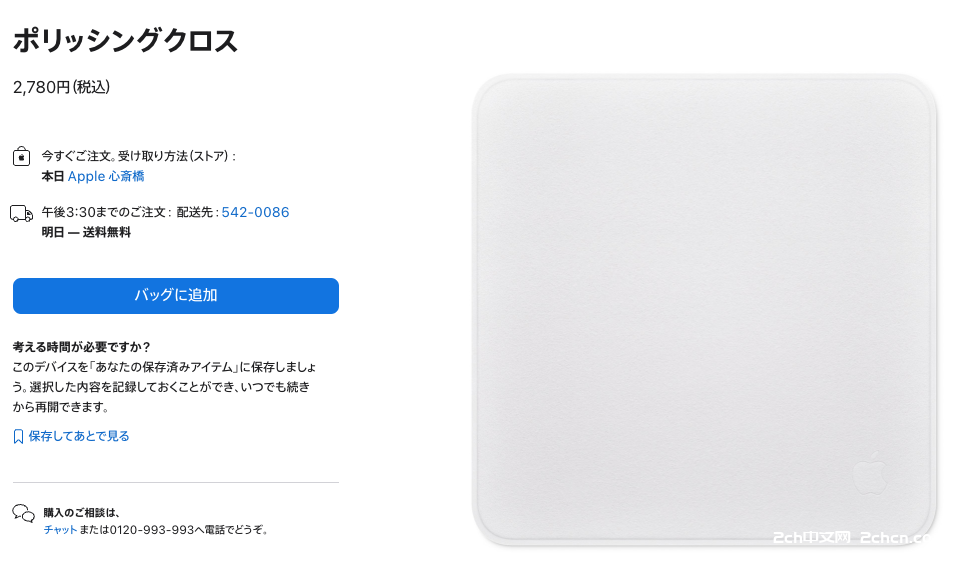Click the chat bubbles icon
Image resolution: width=975 pixels, height=573 pixels.
pyautogui.click(x=24, y=513)
